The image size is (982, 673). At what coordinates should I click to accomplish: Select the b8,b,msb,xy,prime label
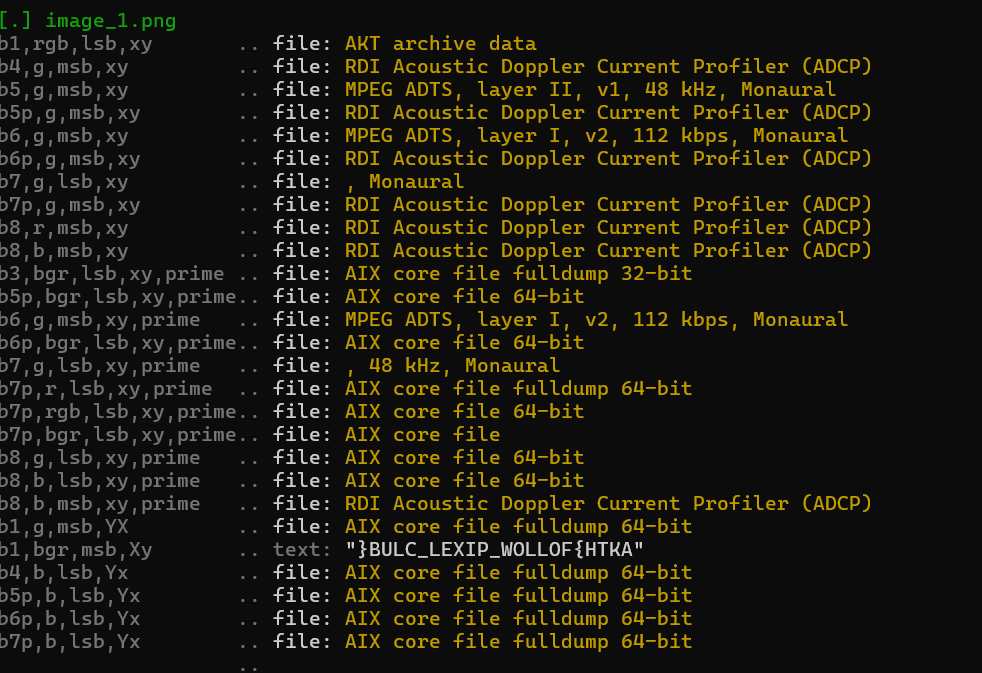click(100, 503)
